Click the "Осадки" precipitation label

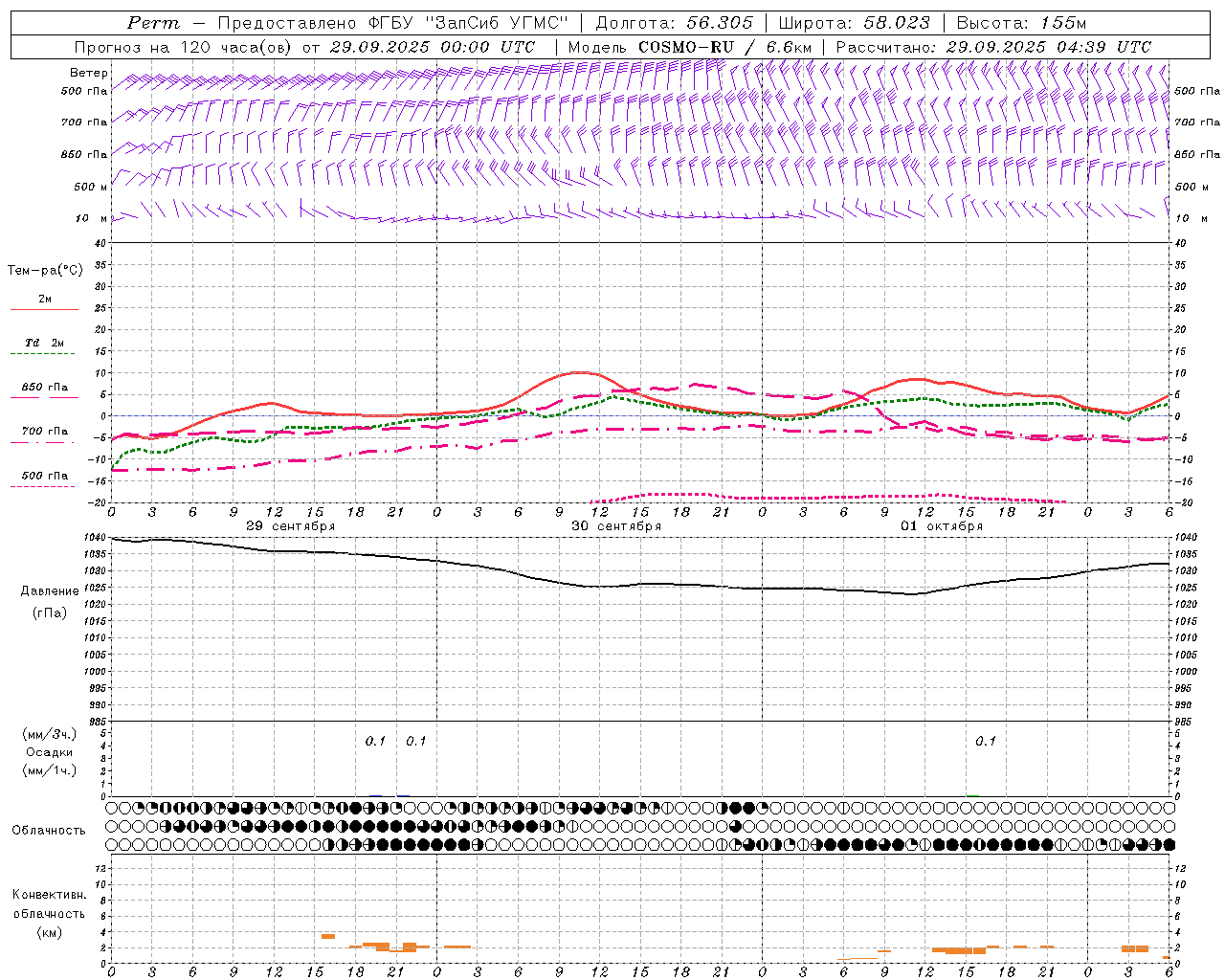[x=50, y=752]
